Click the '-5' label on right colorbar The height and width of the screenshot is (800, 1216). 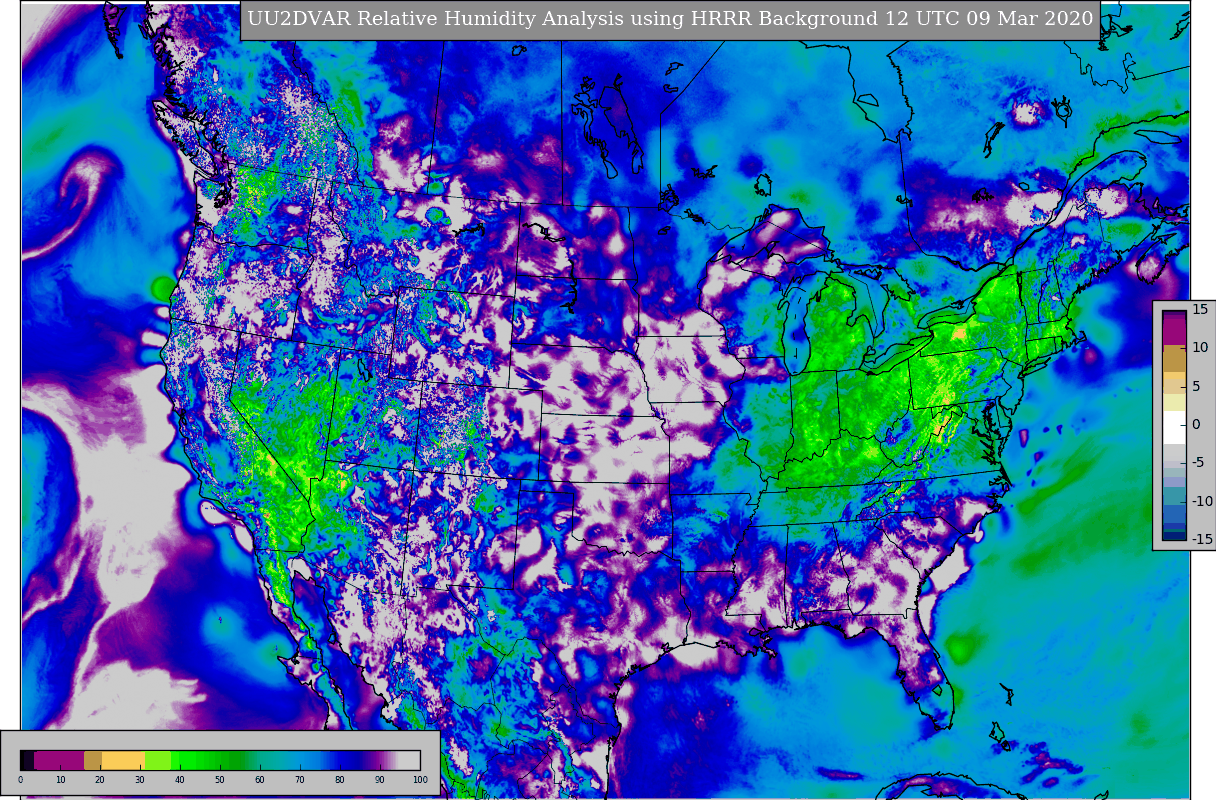pos(1199,462)
